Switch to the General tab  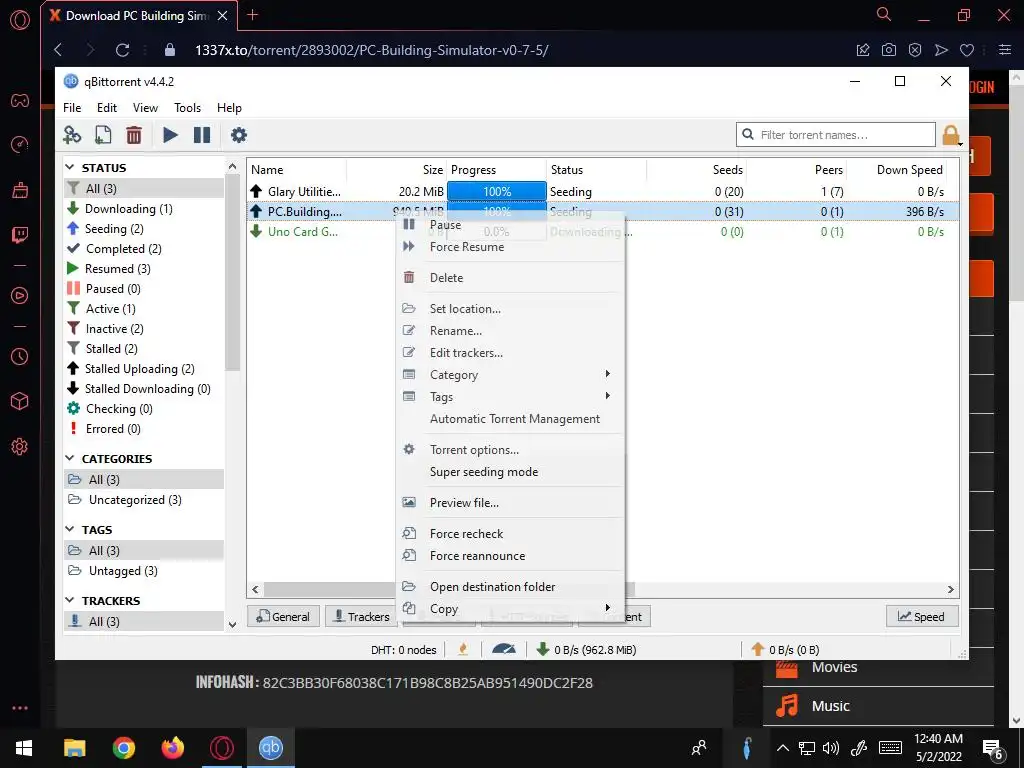(x=283, y=616)
